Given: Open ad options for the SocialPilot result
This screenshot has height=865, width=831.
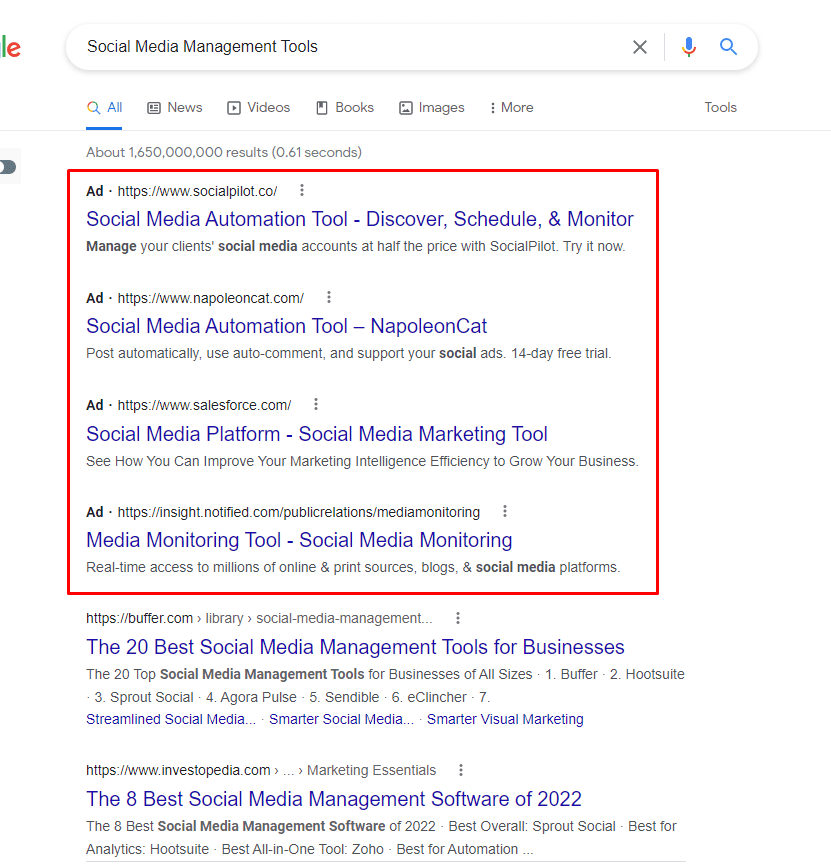Looking at the screenshot, I should [301, 189].
